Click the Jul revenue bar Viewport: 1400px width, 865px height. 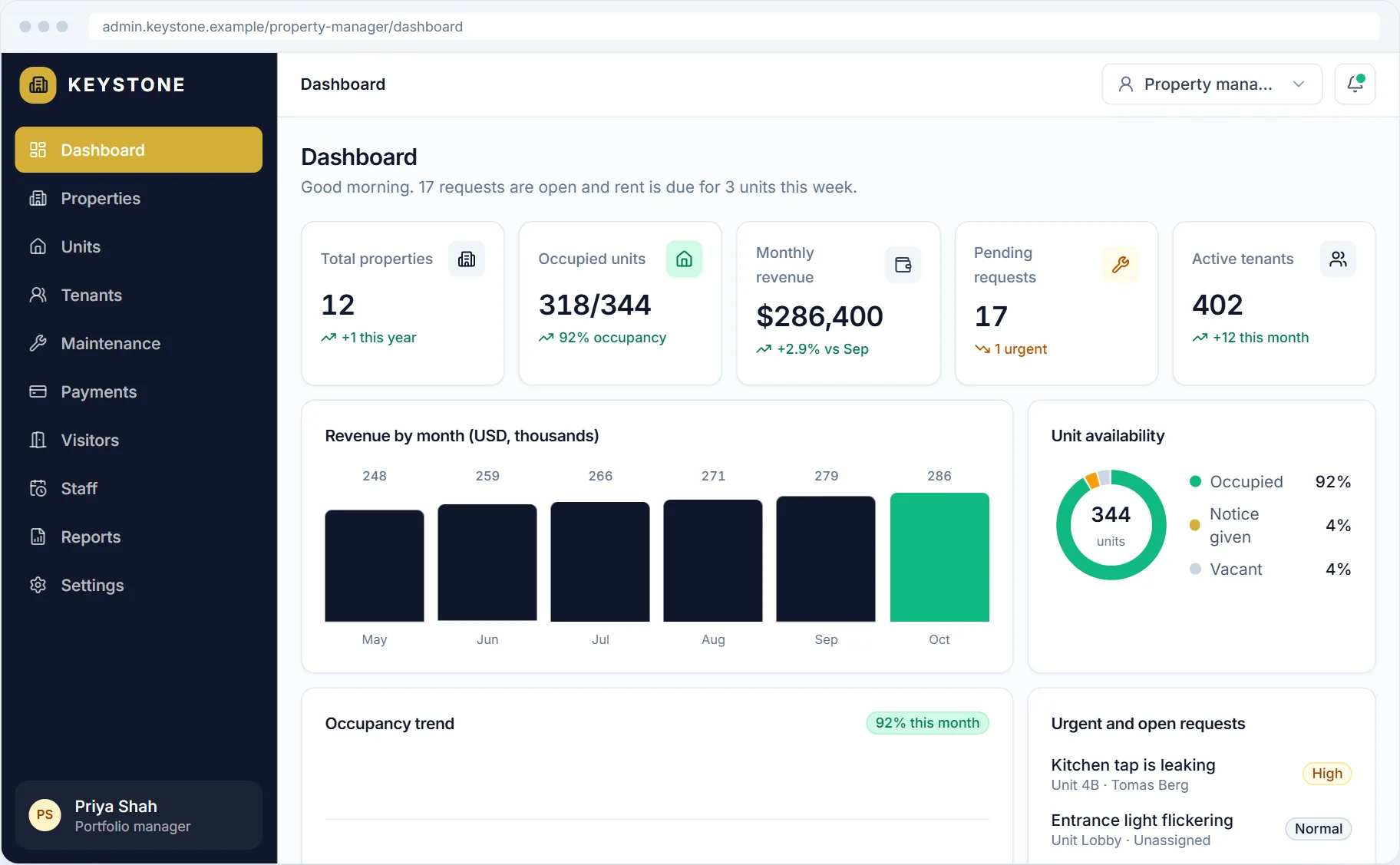(600, 562)
